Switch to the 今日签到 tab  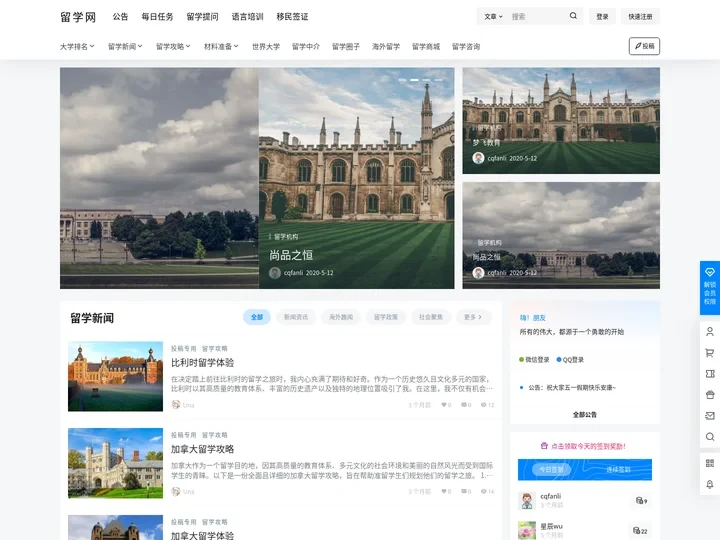pyautogui.click(x=551, y=470)
